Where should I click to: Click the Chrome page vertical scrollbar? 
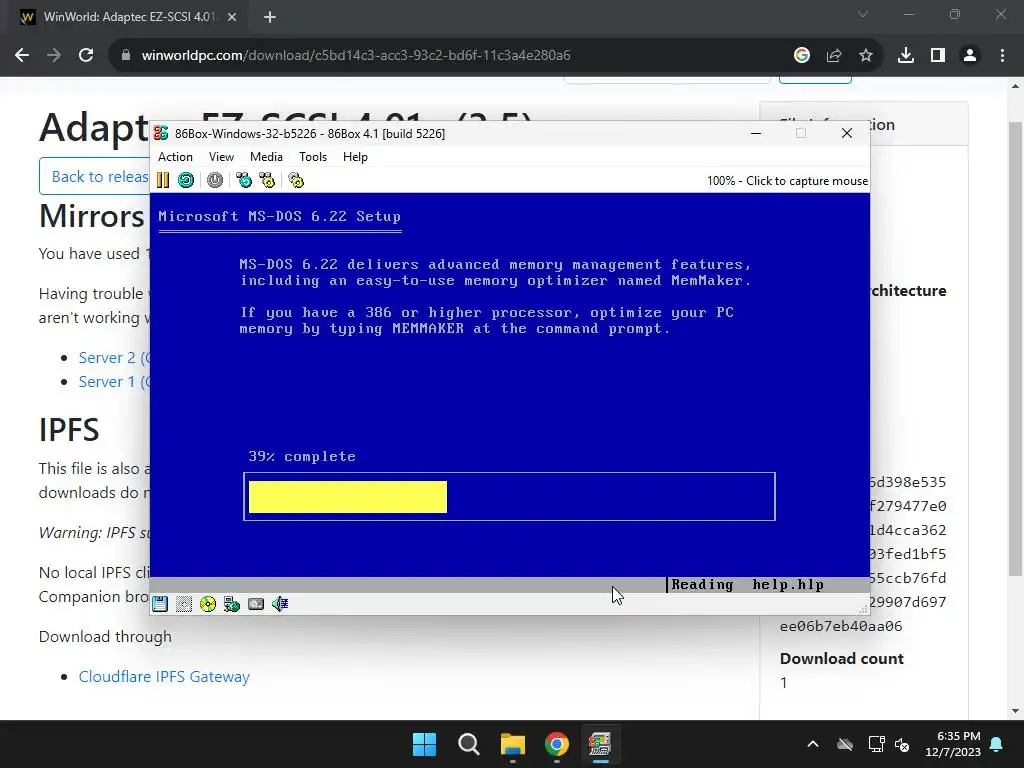1015,349
